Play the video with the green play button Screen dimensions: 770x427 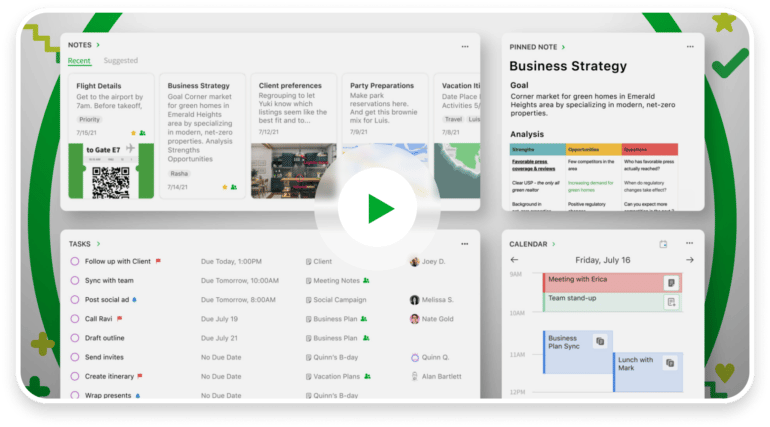[x=378, y=209]
